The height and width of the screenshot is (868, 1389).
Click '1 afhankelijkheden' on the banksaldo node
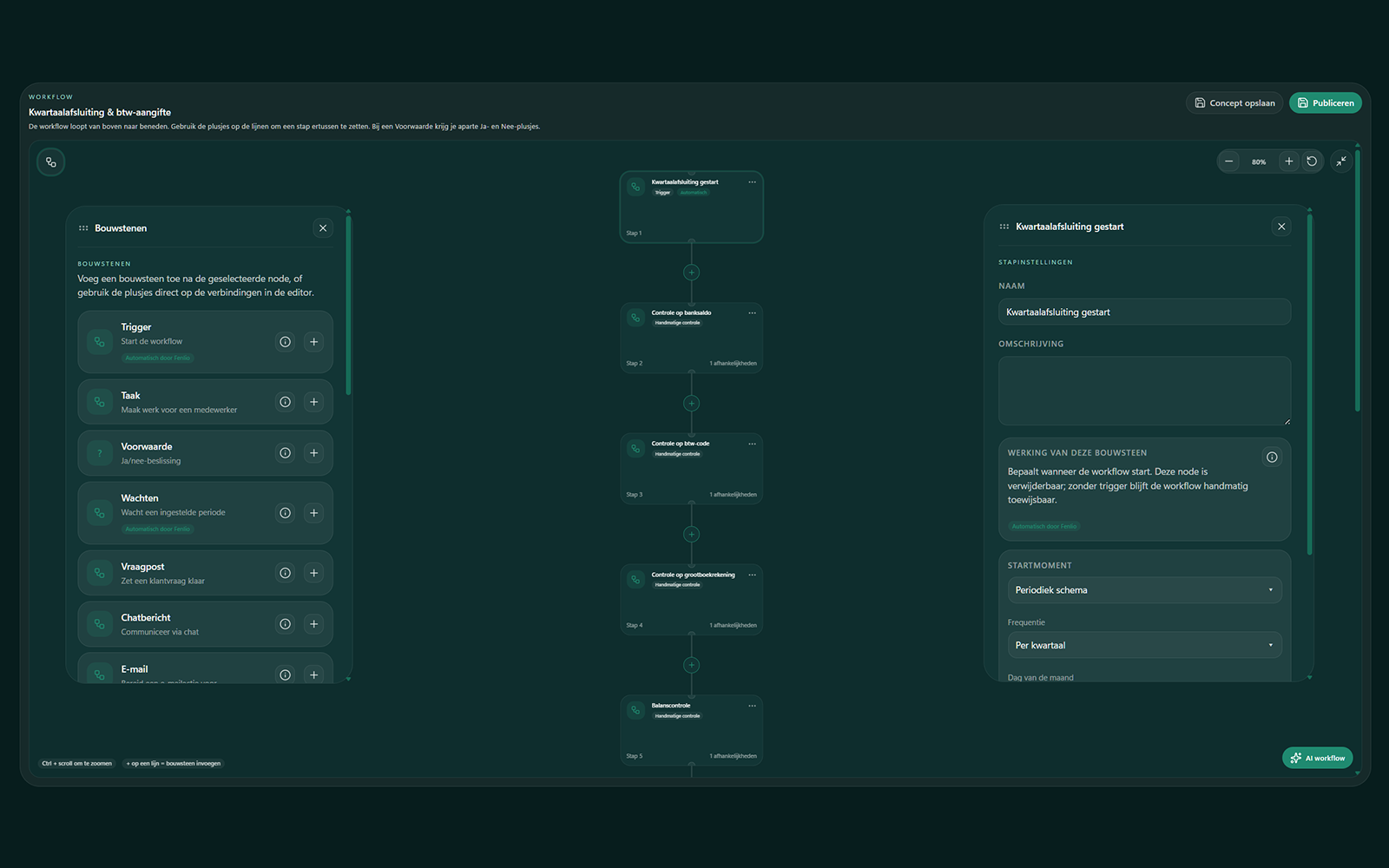click(733, 364)
